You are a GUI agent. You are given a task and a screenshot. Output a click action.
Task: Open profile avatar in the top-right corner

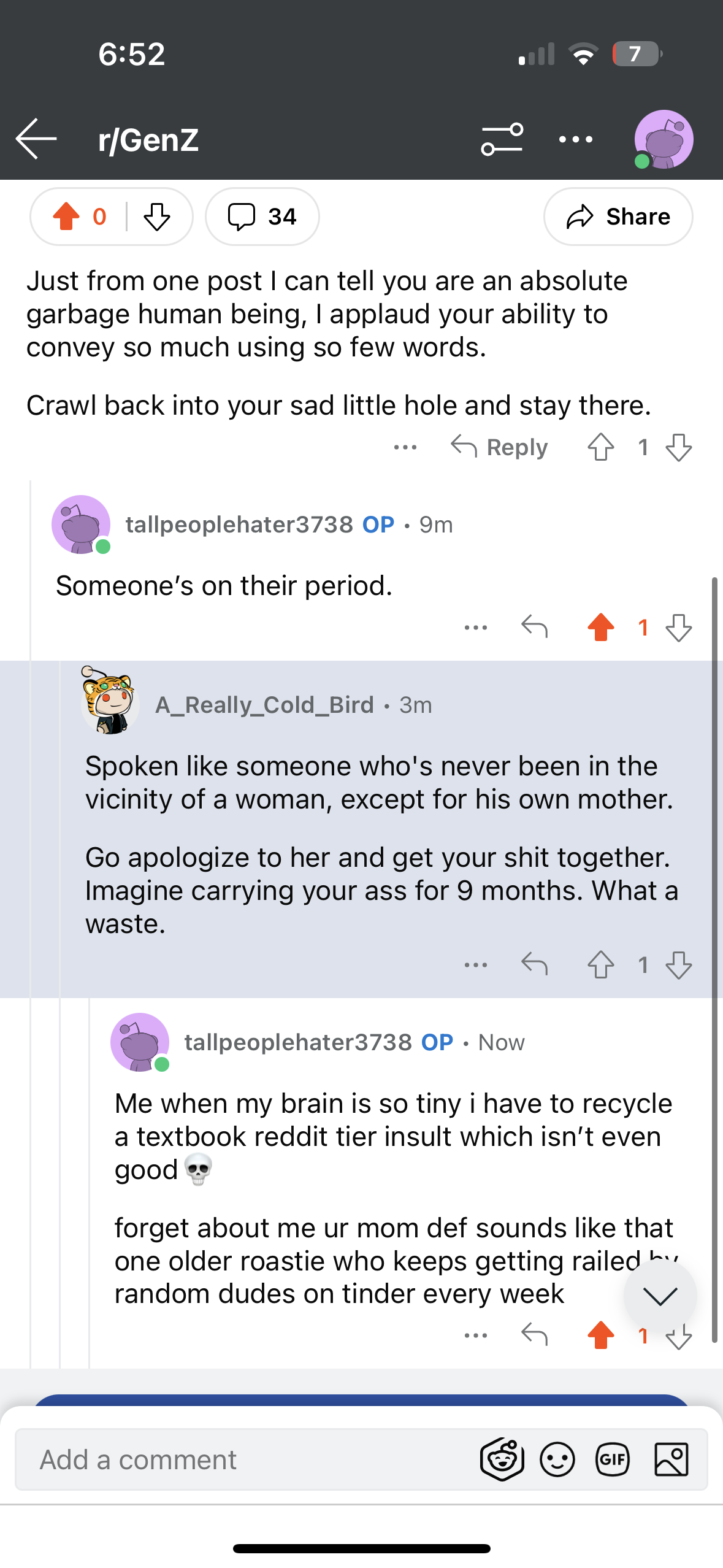(664, 139)
